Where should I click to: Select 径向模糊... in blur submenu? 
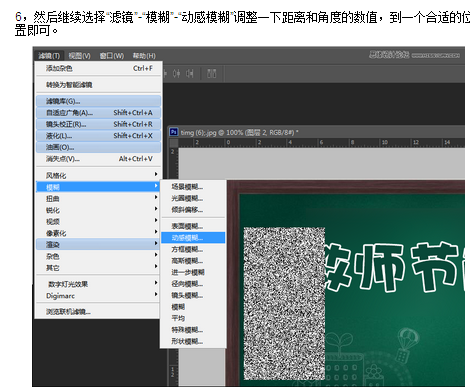(x=193, y=284)
